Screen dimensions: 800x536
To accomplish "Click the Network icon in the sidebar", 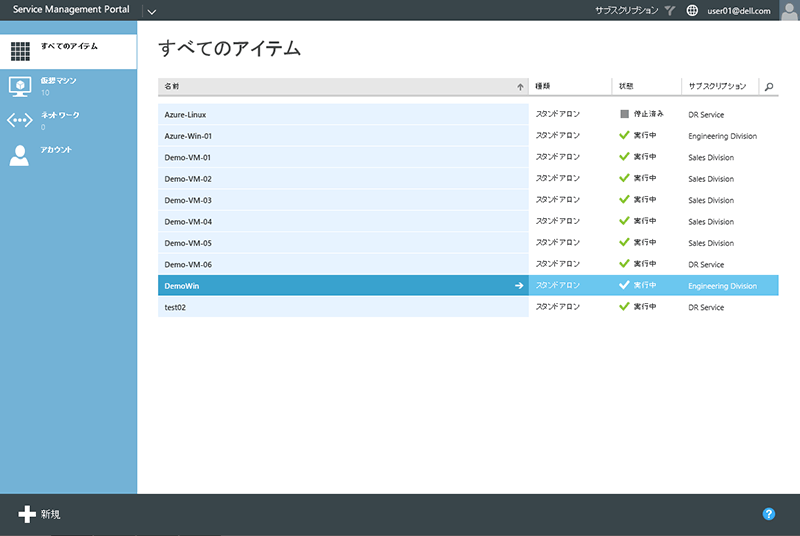I will (20, 121).
